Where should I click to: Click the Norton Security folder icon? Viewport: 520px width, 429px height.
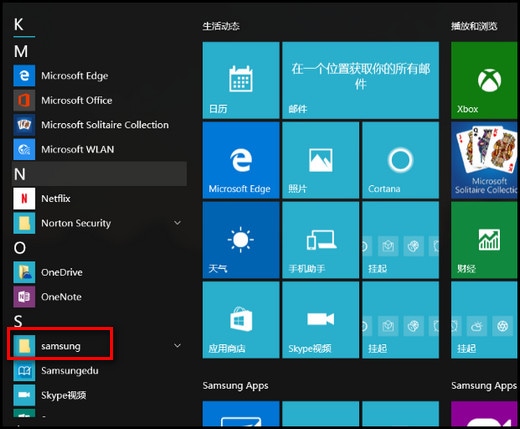click(x=24, y=223)
